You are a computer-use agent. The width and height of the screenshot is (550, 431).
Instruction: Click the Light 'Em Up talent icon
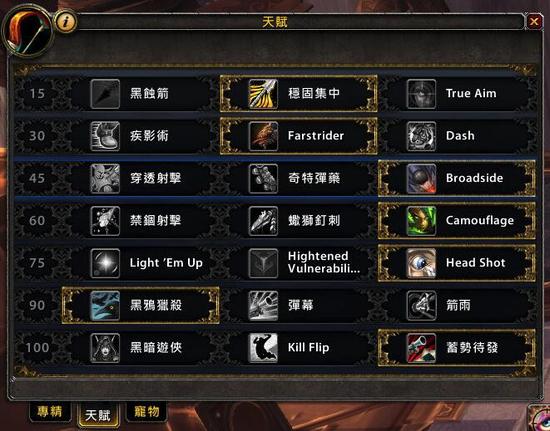(x=105, y=263)
